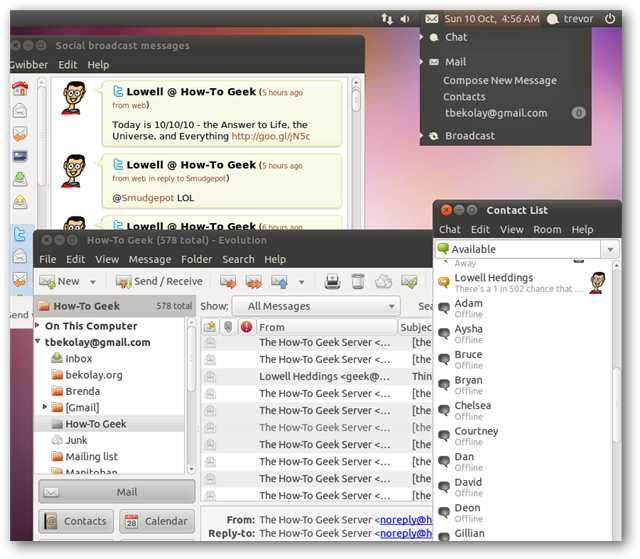Image resolution: width=640 pixels, height=559 pixels.
Task: Click the Inbox folder in Evolution
Action: (71, 358)
